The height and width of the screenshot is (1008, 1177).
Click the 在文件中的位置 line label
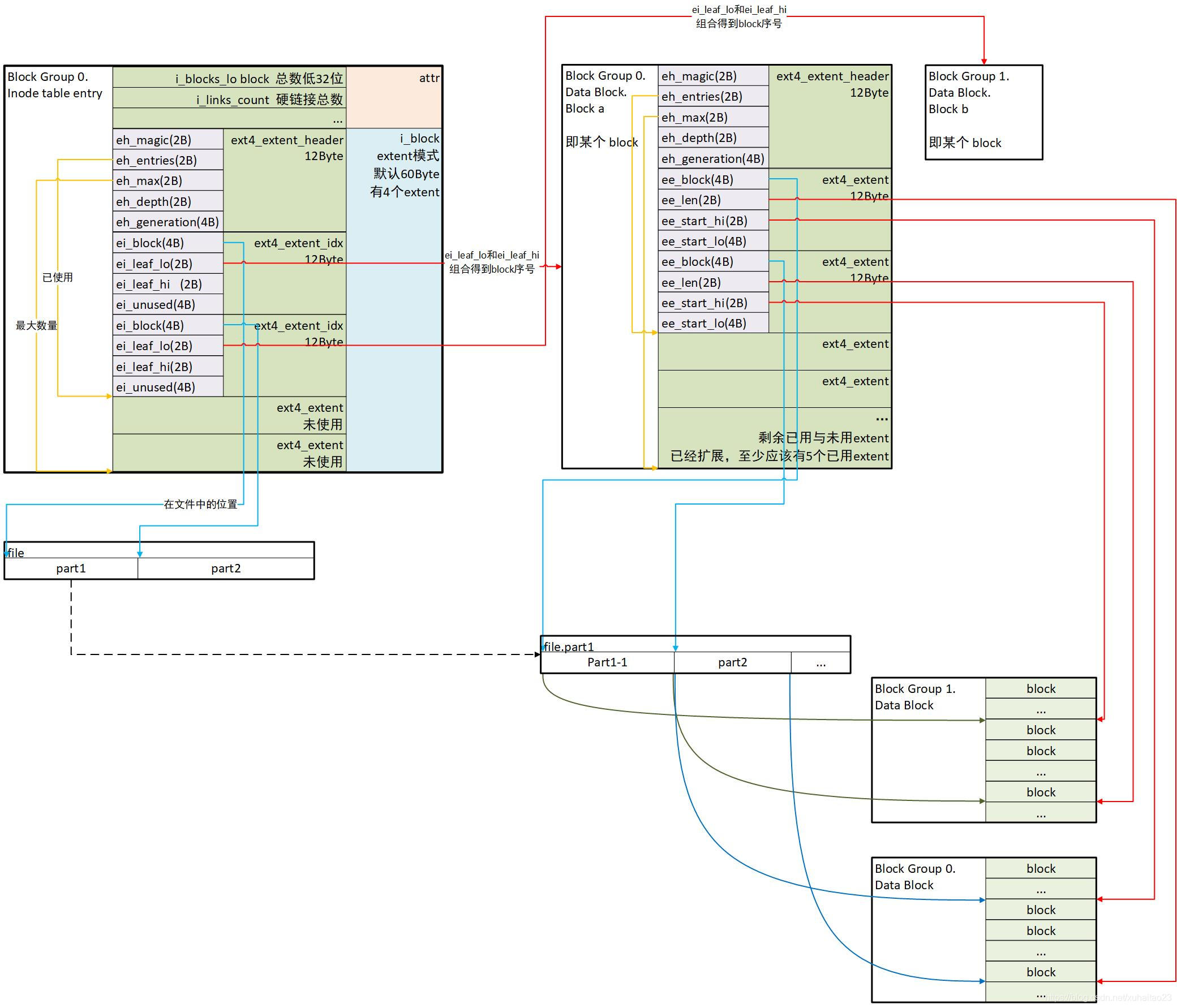point(200,505)
